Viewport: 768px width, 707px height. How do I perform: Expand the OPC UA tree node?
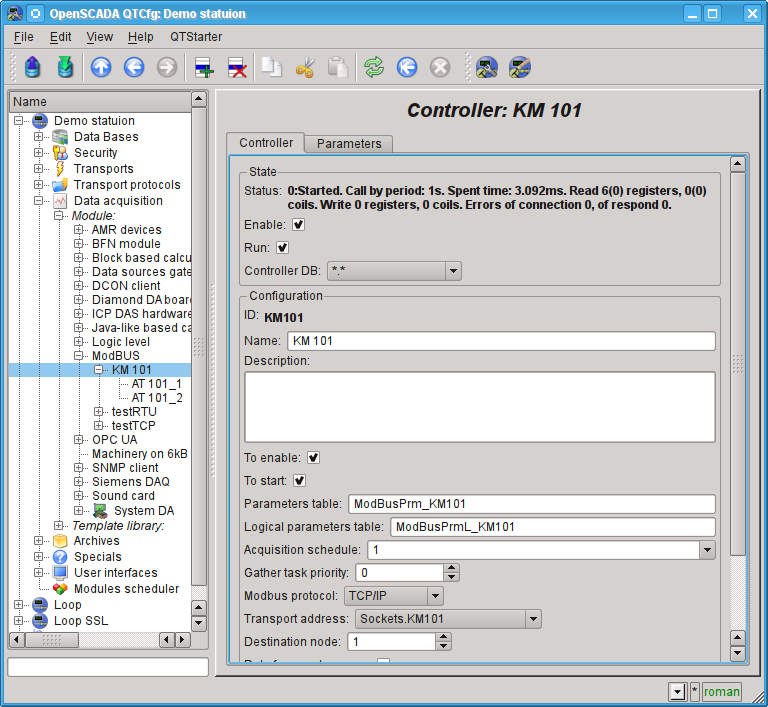(78, 440)
